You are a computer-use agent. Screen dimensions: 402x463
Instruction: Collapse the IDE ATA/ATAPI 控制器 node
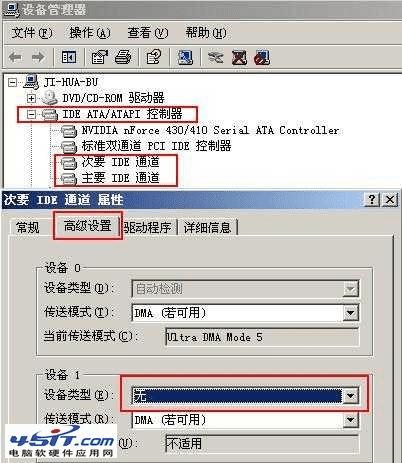click(x=32, y=114)
